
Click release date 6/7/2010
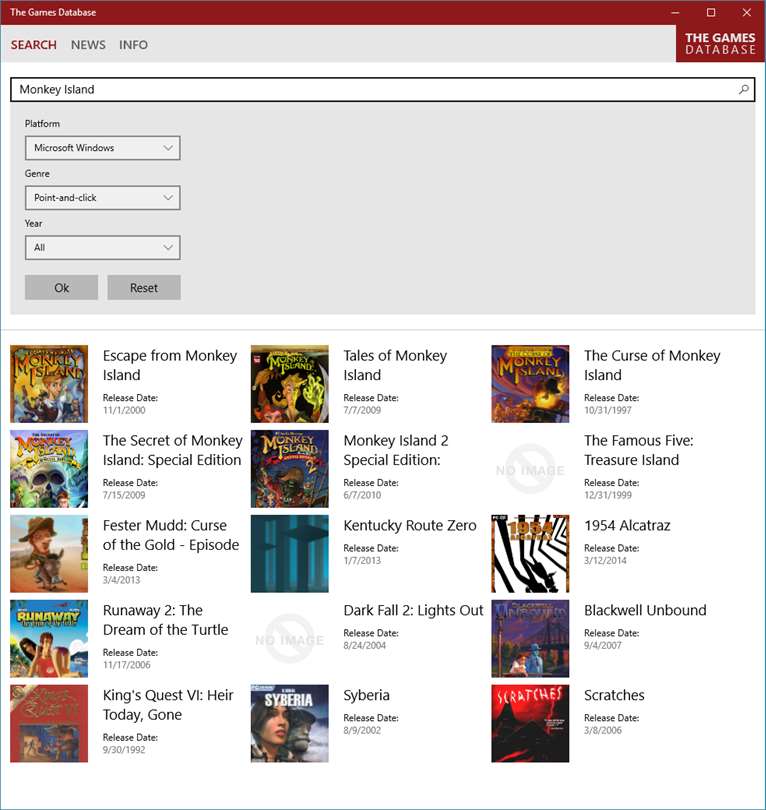tap(362, 495)
